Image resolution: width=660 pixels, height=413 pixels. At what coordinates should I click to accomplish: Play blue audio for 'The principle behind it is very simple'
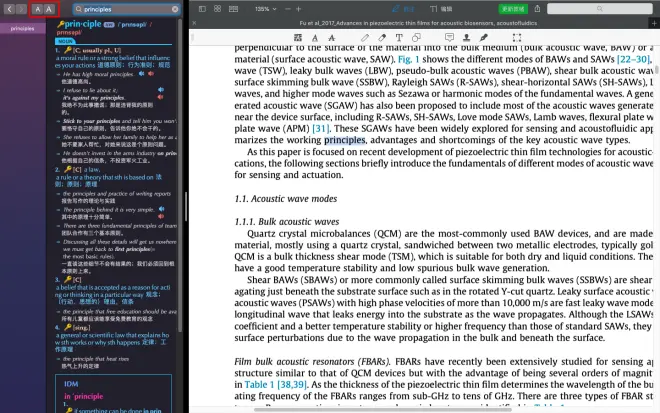(162, 209)
